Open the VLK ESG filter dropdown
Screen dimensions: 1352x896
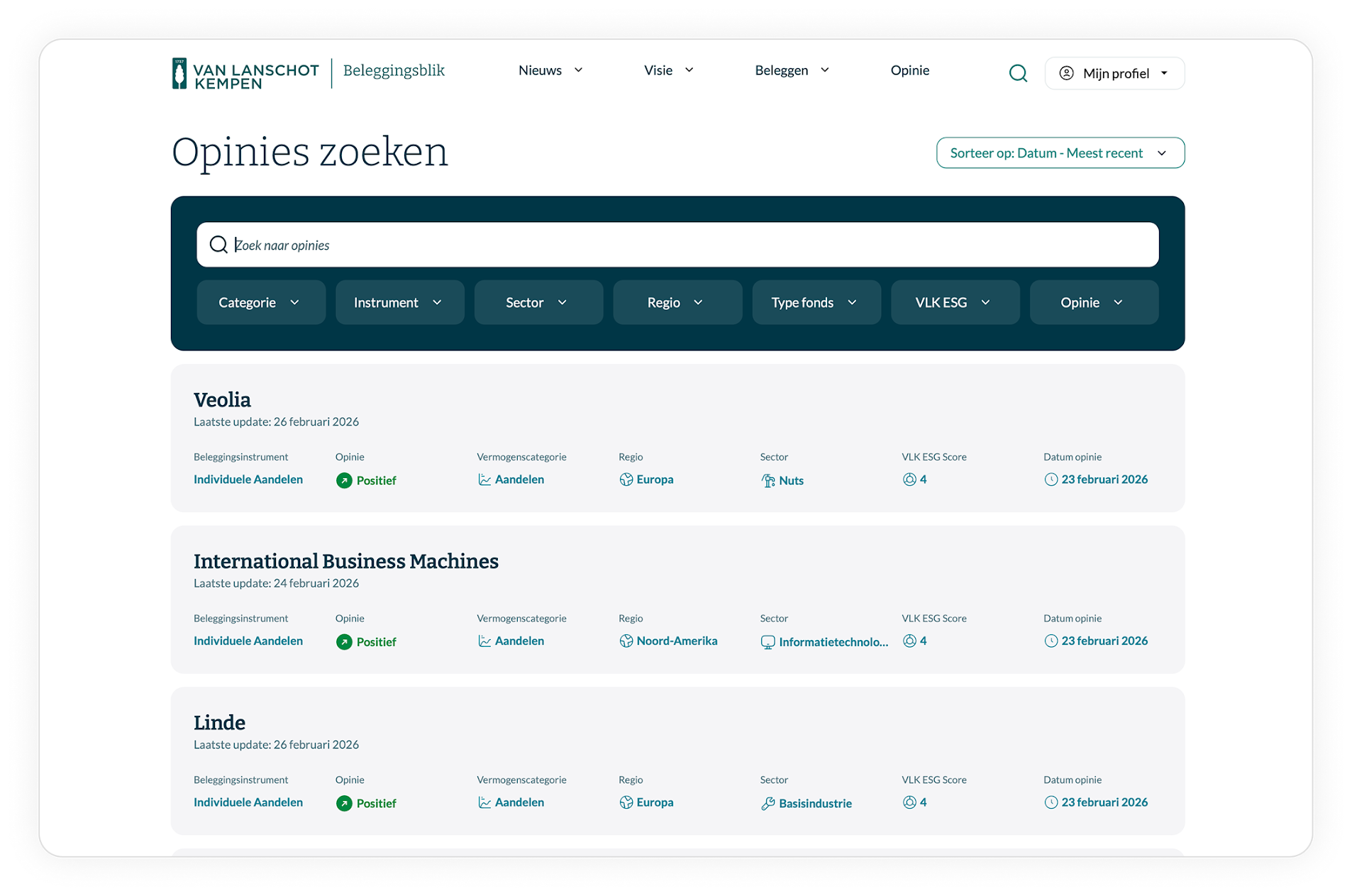pos(954,303)
